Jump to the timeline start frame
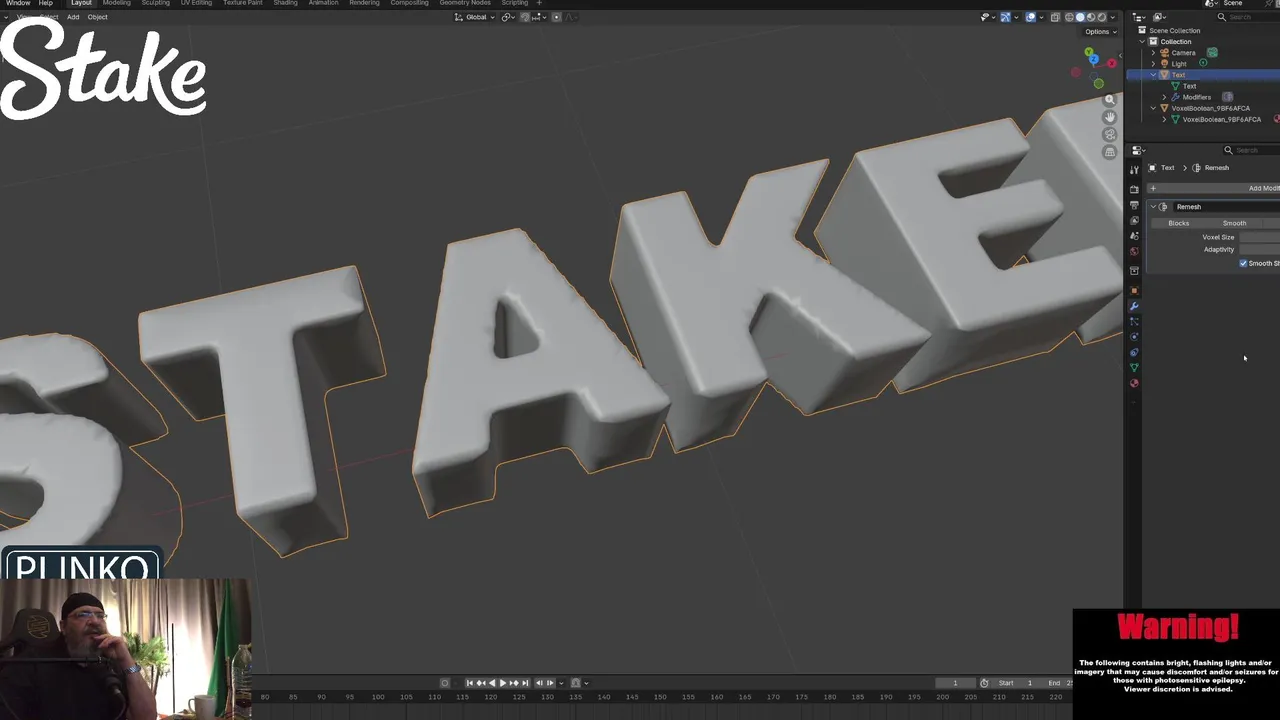The width and height of the screenshot is (1280, 720). click(469, 683)
